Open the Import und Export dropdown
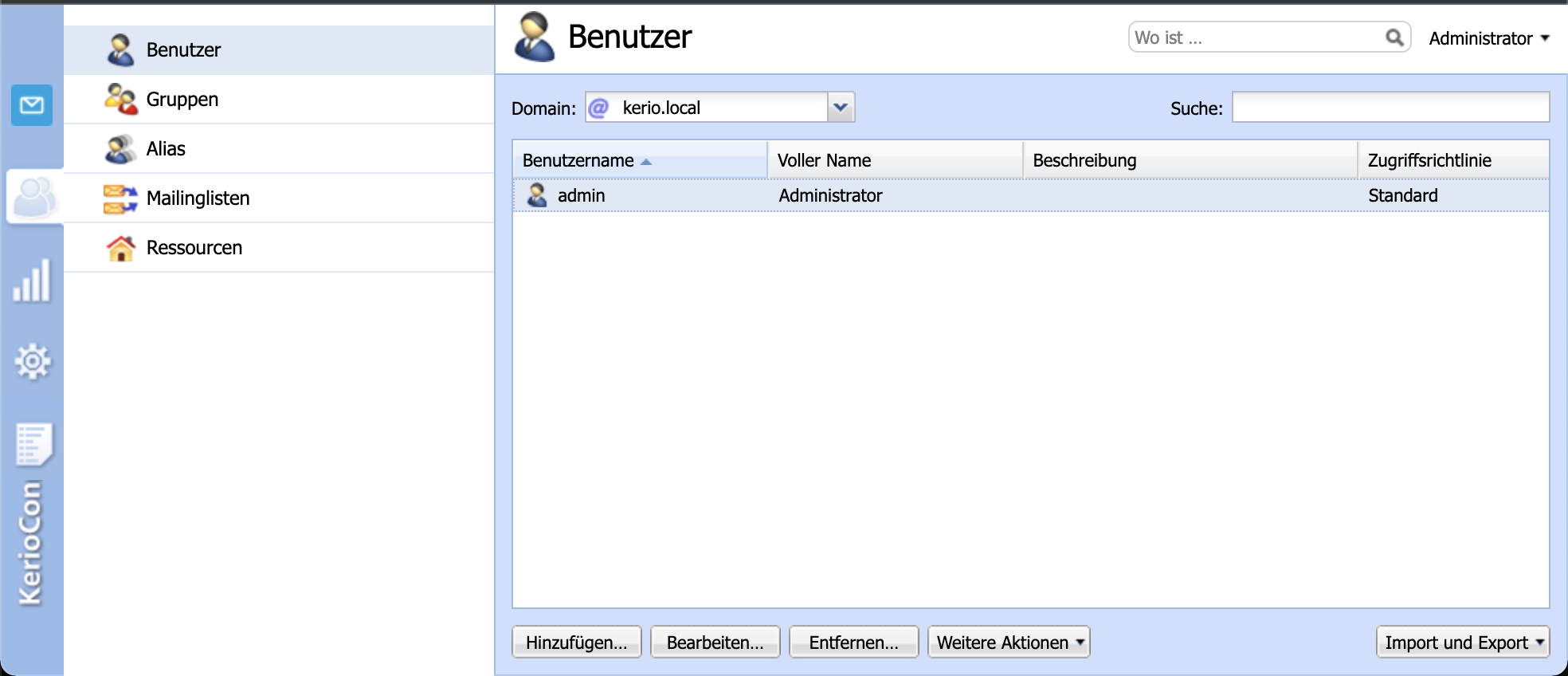This screenshot has height=676, width=1568. pyautogui.click(x=1463, y=642)
